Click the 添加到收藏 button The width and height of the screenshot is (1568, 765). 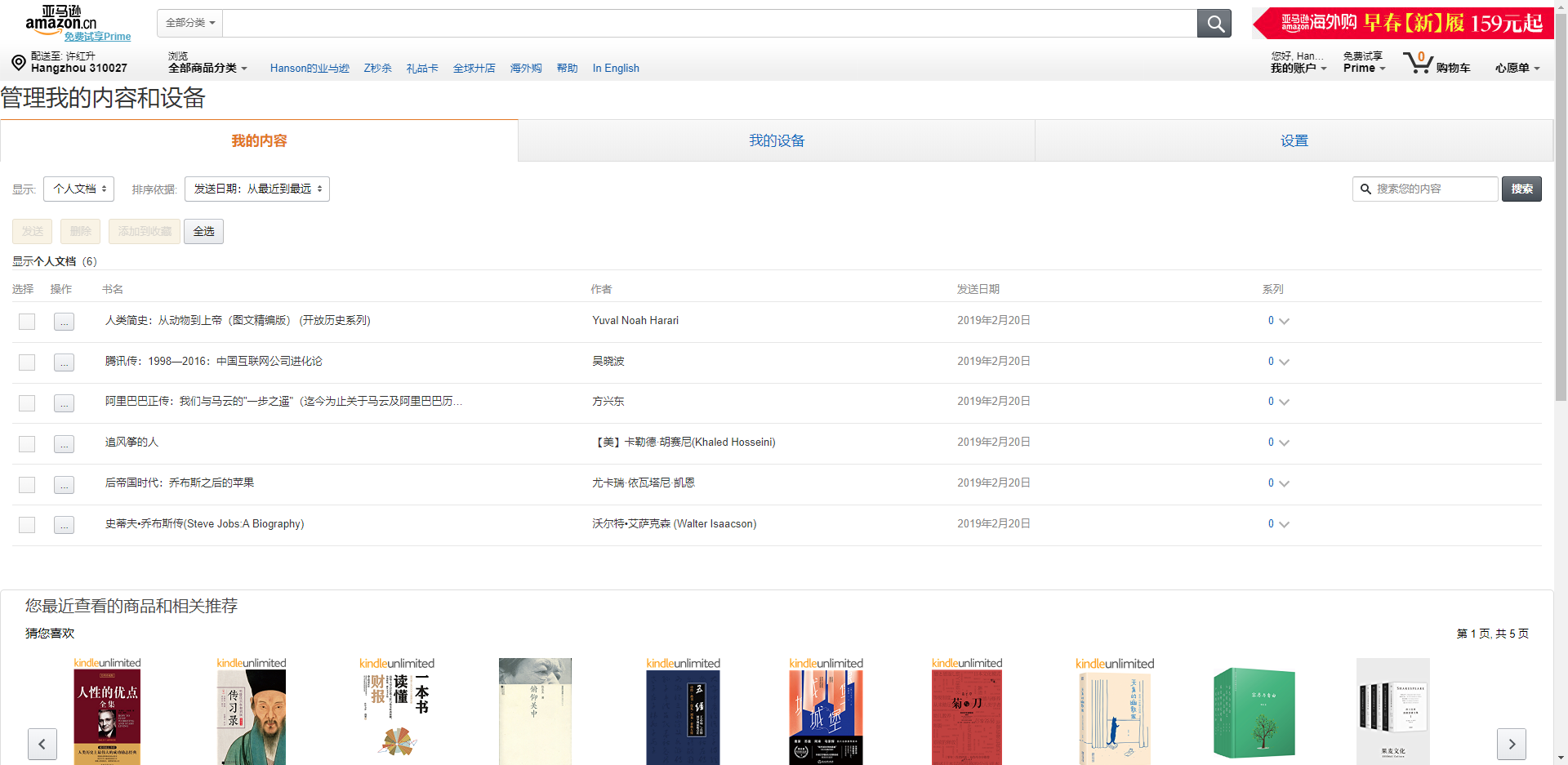click(x=145, y=231)
